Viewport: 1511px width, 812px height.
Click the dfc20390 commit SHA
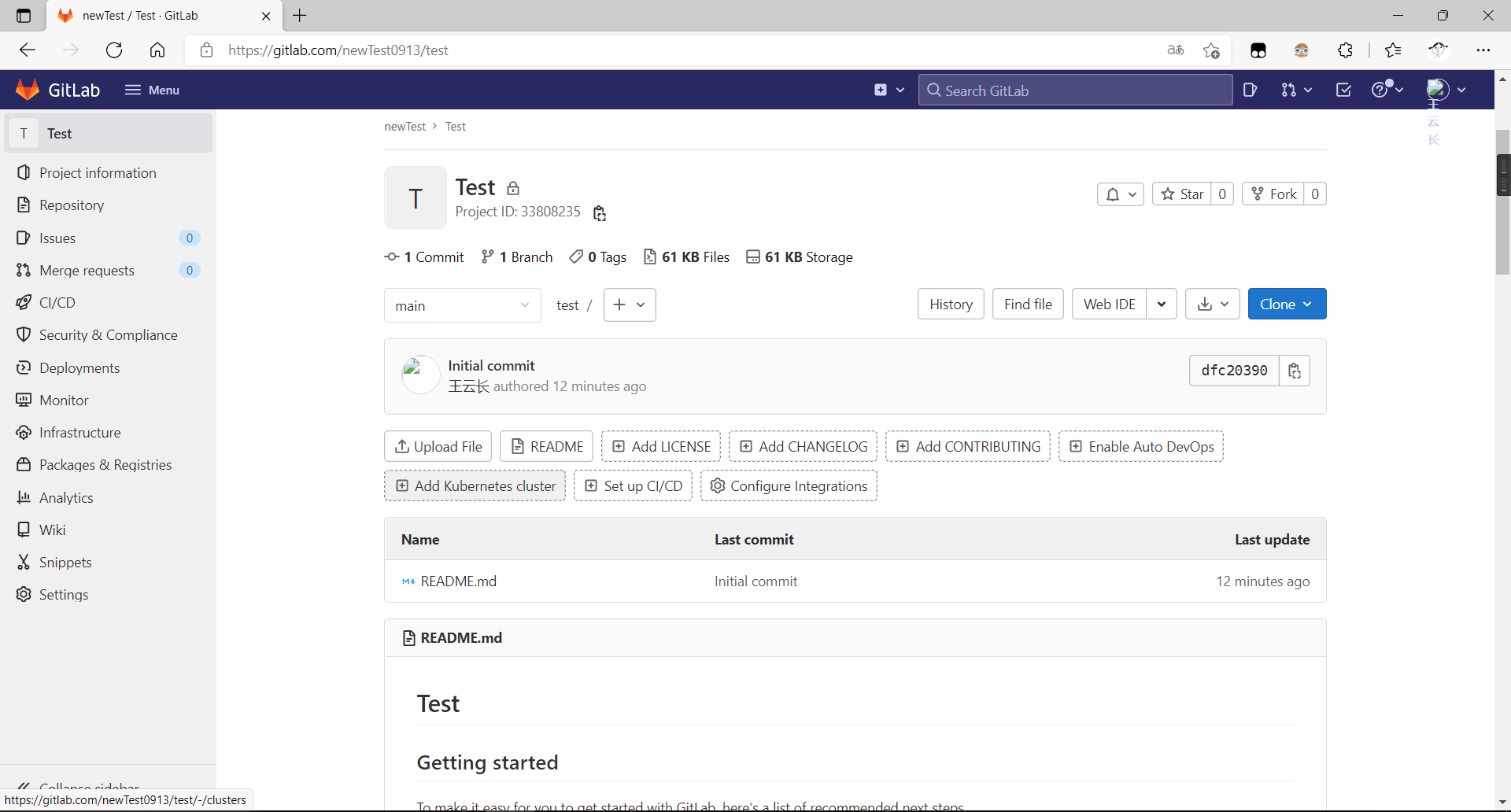tap(1234, 371)
